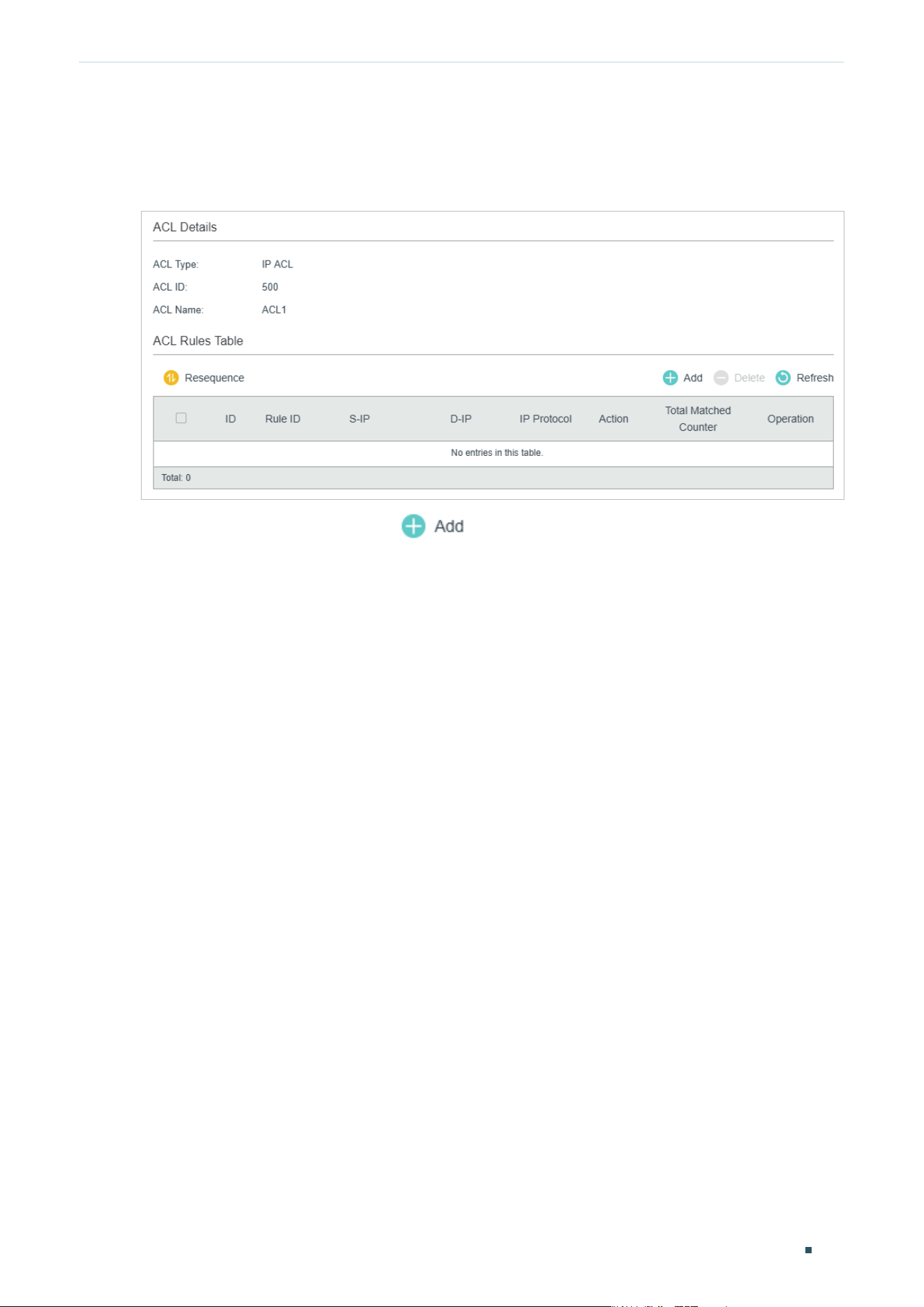Viewport: 924px width, 1307px height.
Task: Click the Rule ID column header
Action: 283,419
